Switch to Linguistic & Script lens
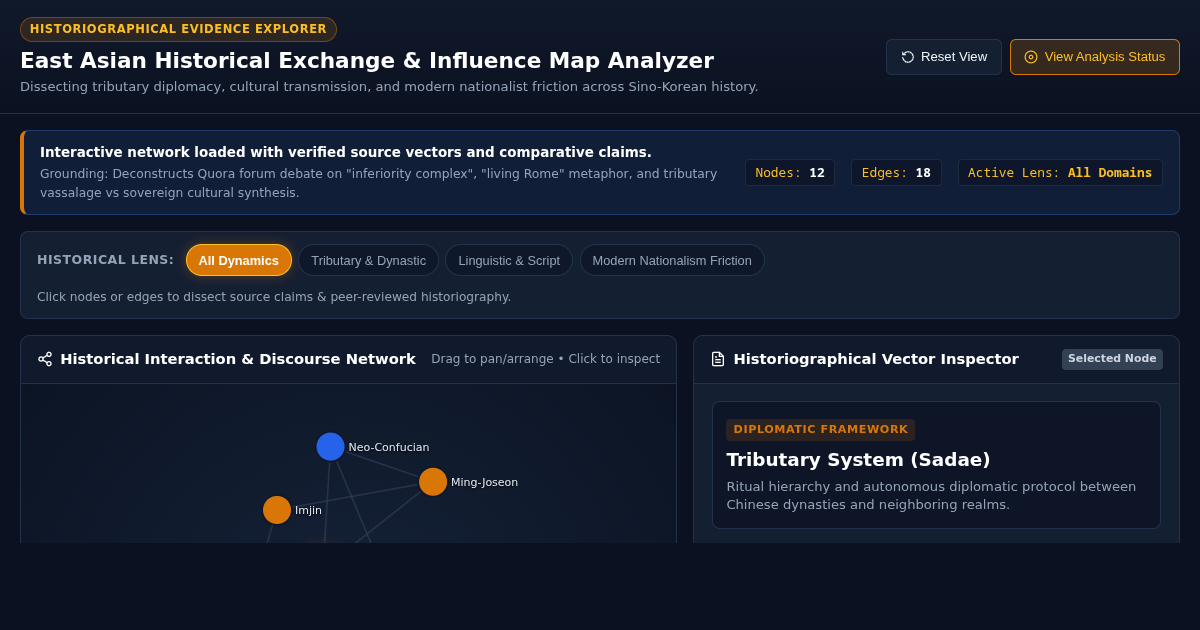 pyautogui.click(x=509, y=260)
